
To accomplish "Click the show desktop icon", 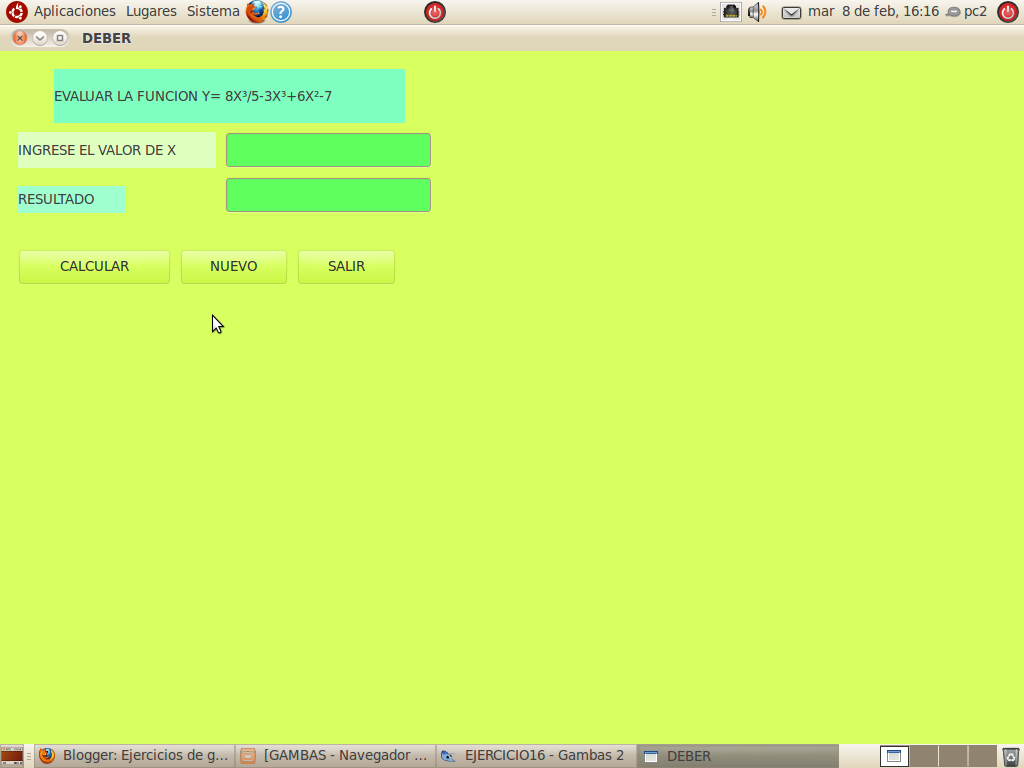I will coord(12,756).
